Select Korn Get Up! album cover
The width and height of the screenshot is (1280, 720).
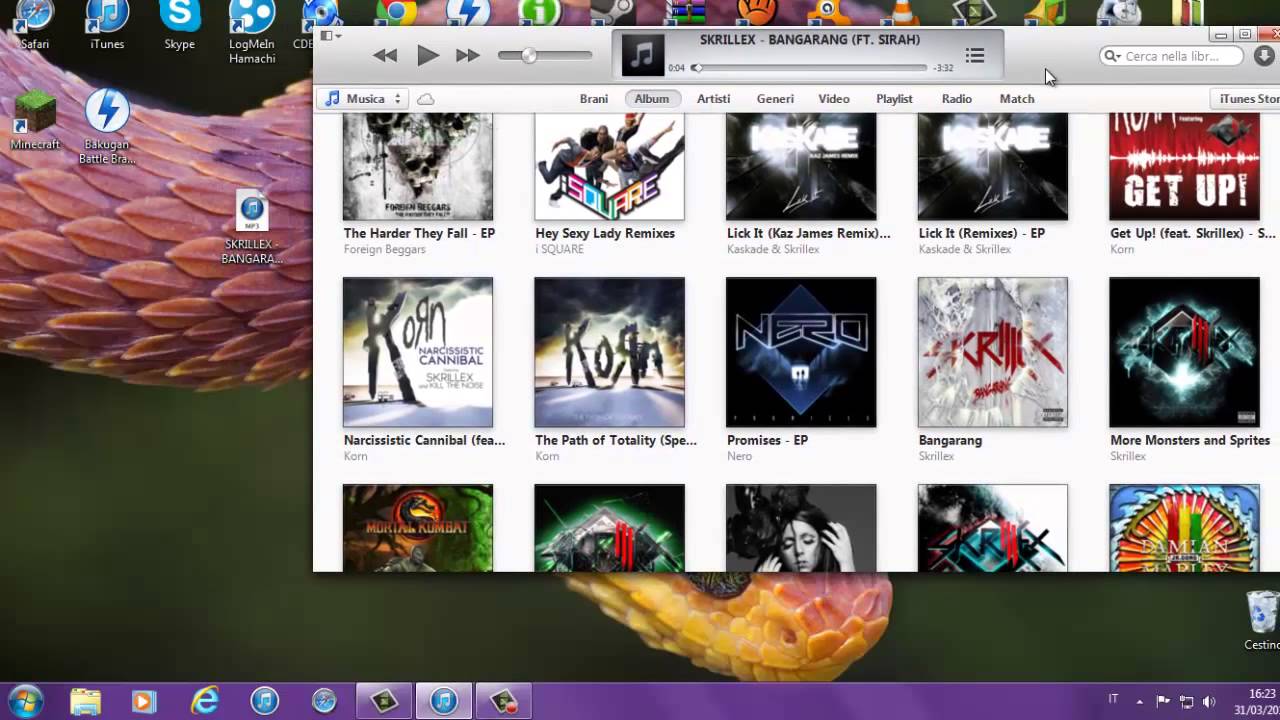[x=1184, y=166]
